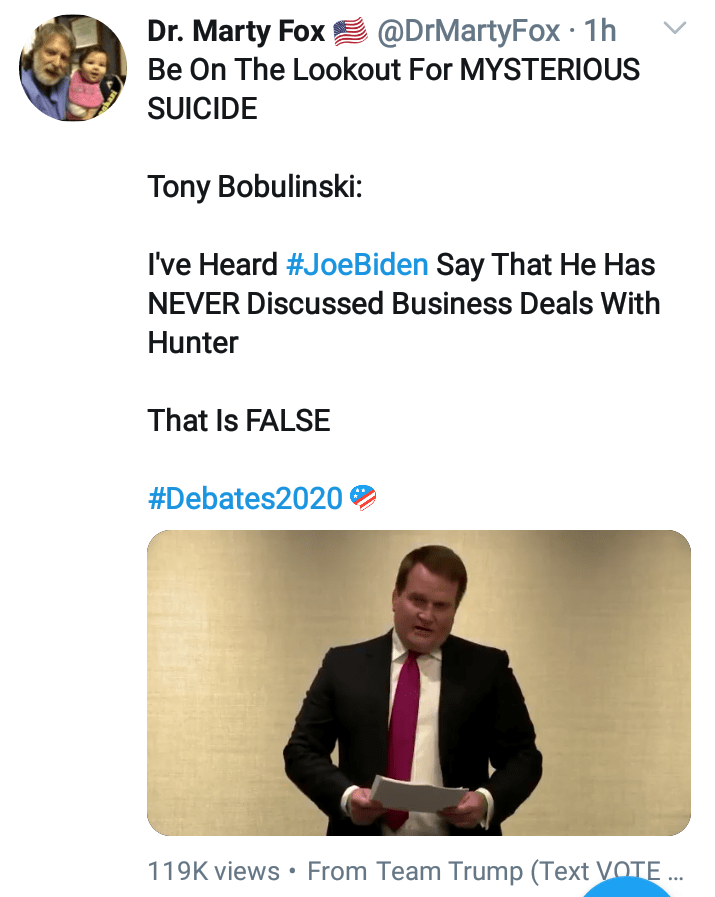Open the #Debates2020 hashtag

click(245, 498)
